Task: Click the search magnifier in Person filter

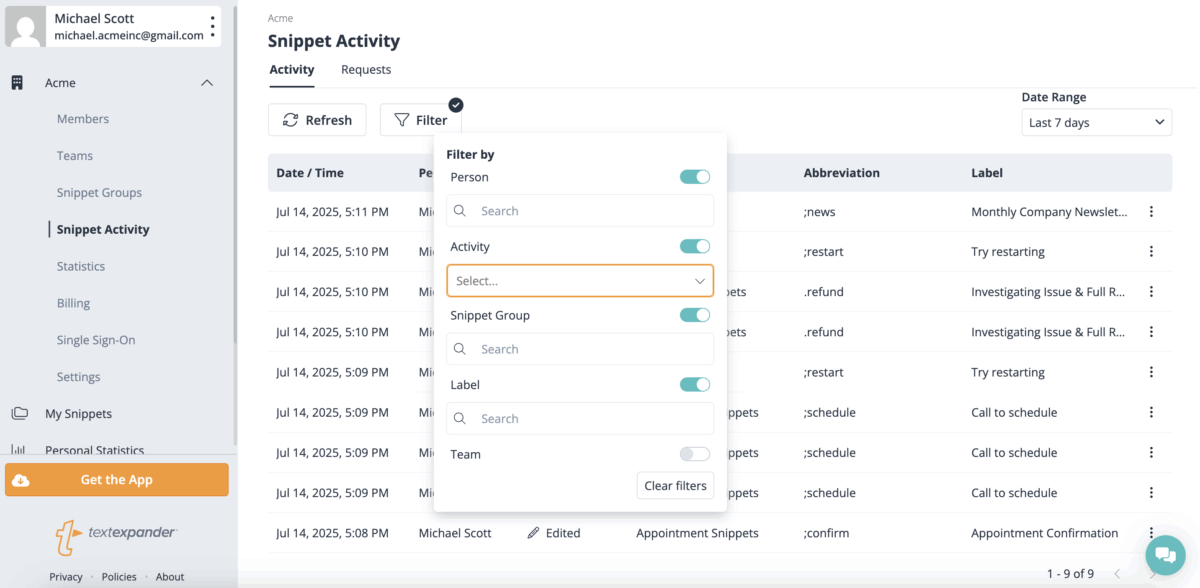Action: [460, 211]
